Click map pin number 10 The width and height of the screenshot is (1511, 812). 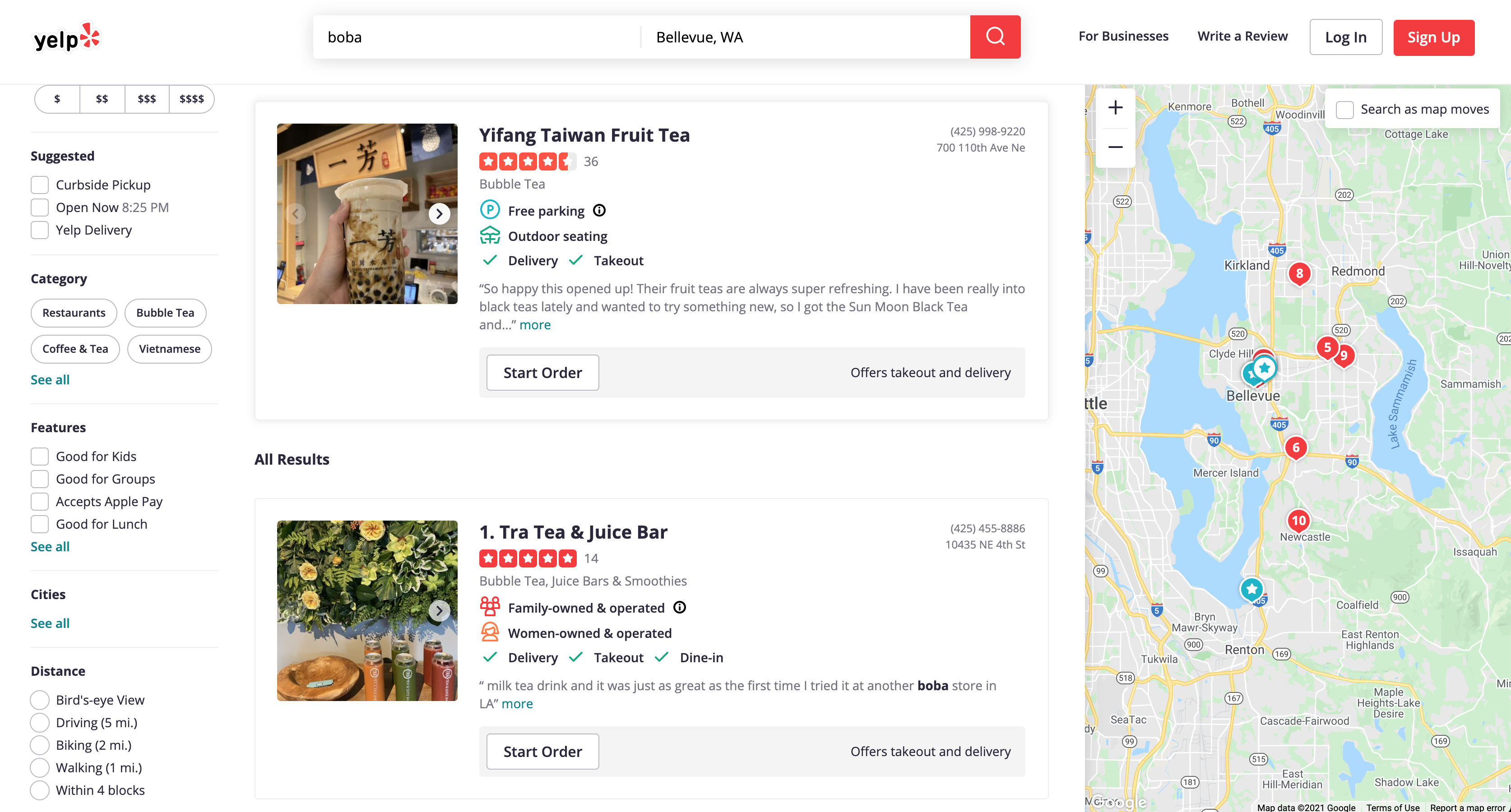tap(1299, 520)
